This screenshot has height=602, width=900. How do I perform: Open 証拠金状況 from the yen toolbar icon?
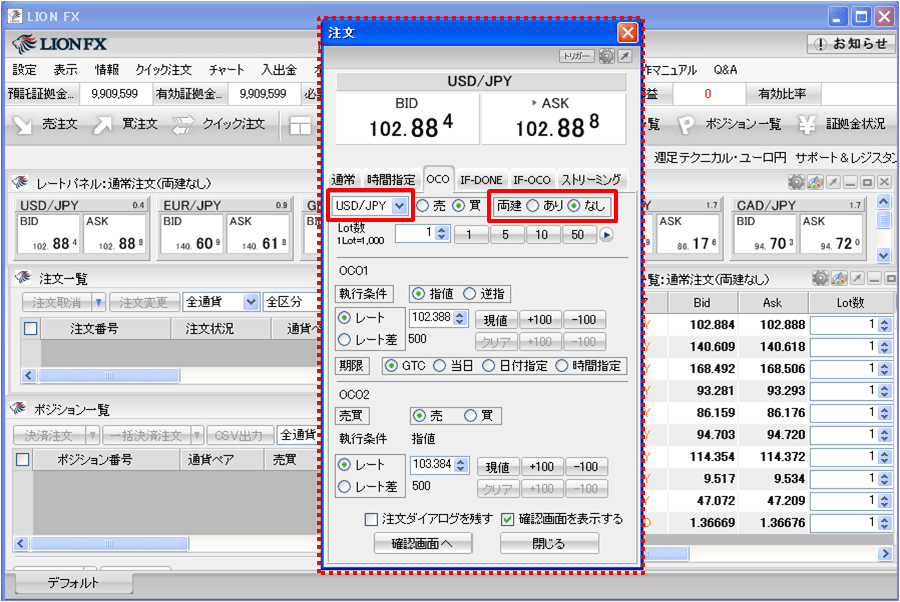point(807,125)
